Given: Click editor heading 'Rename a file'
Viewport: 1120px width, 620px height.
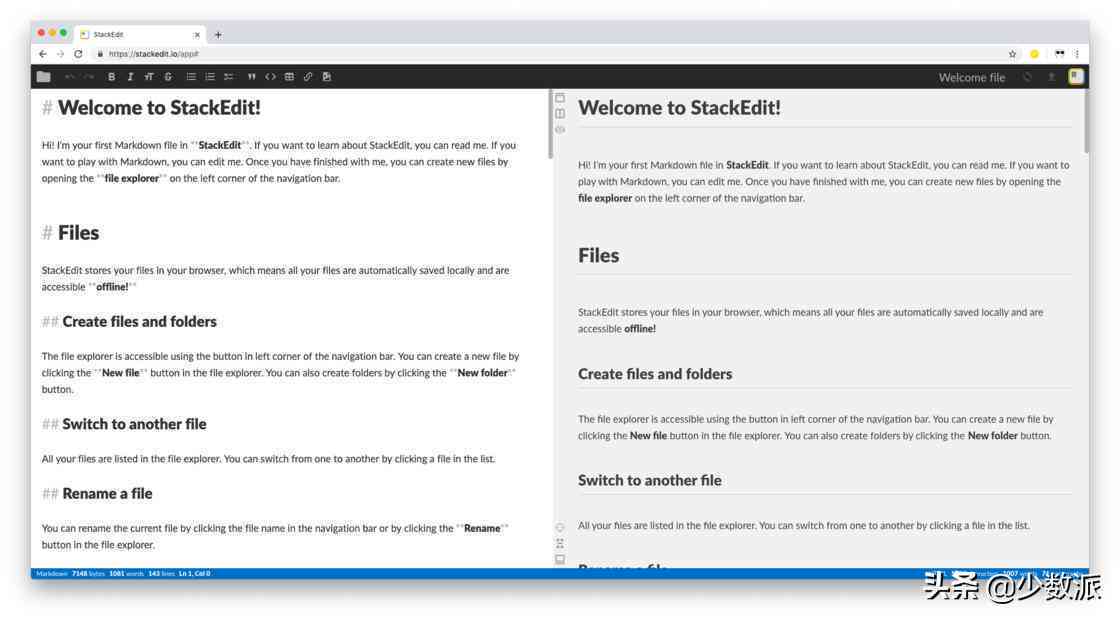Looking at the screenshot, I should [107, 494].
